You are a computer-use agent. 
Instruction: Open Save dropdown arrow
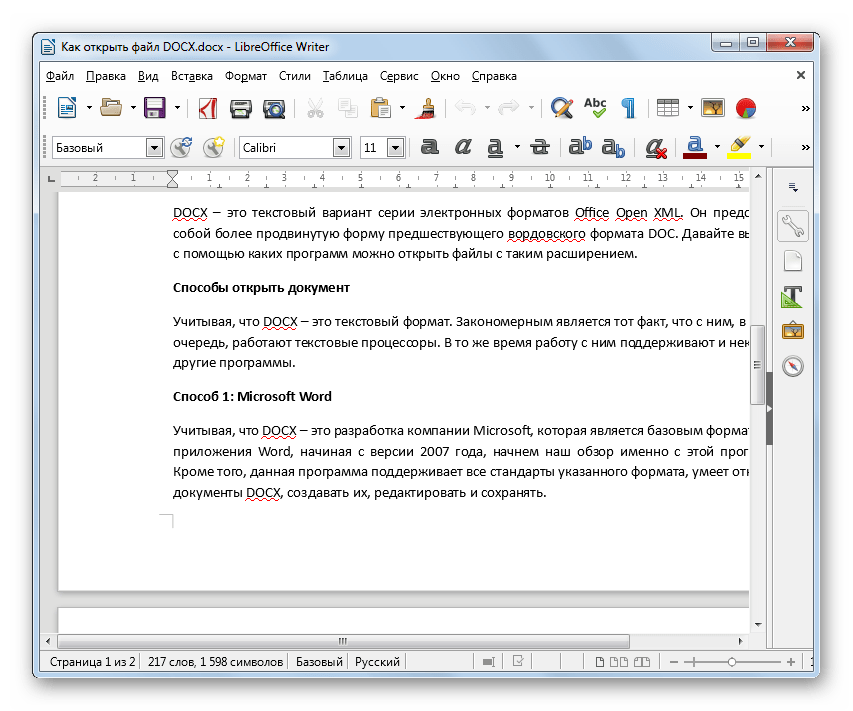pyautogui.click(x=177, y=108)
